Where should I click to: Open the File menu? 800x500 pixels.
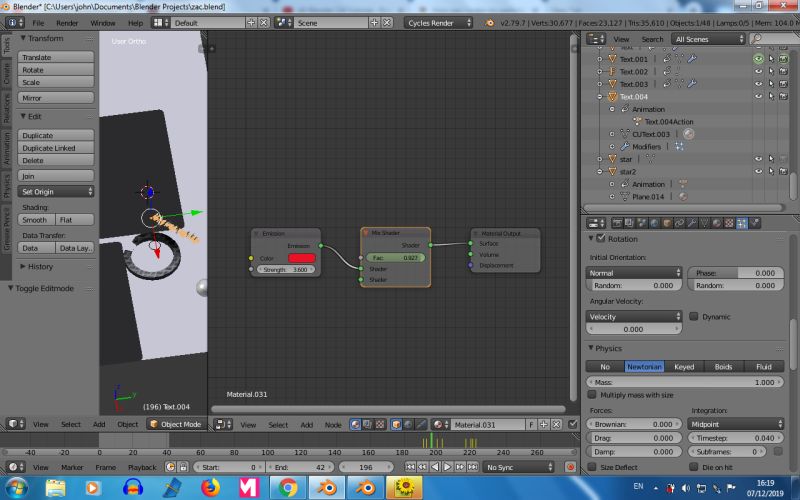point(38,23)
